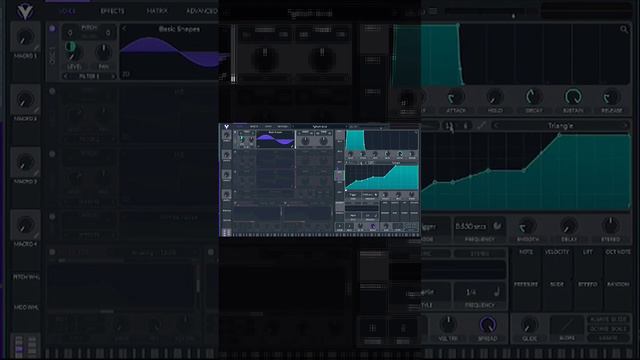This screenshot has height=360, width=640.
Task: Open the ADVANCED tab
Action: click(202, 11)
